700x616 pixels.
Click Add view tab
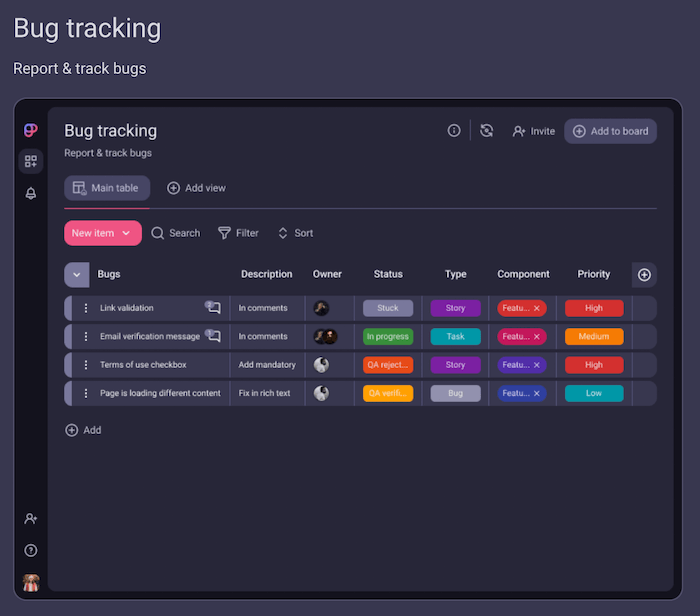point(196,188)
